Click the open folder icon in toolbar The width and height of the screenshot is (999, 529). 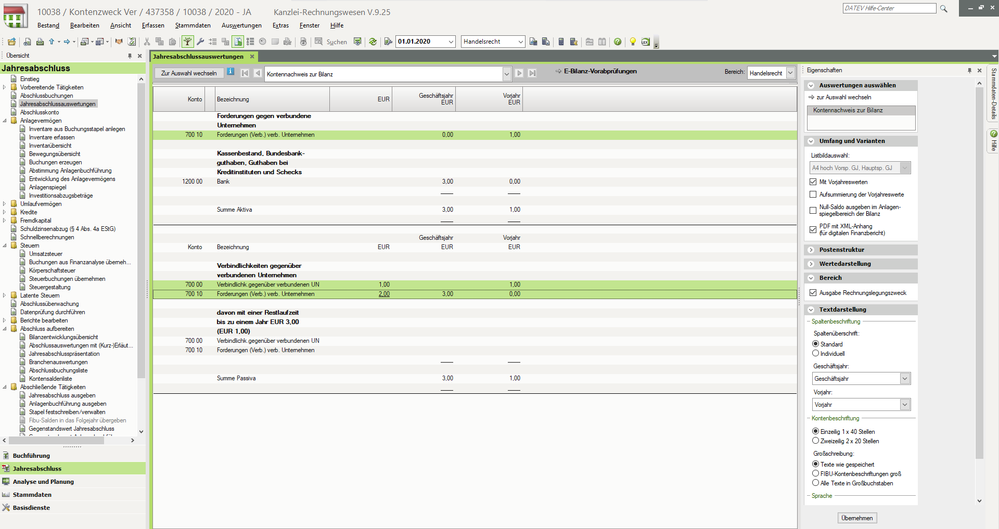[11, 41]
